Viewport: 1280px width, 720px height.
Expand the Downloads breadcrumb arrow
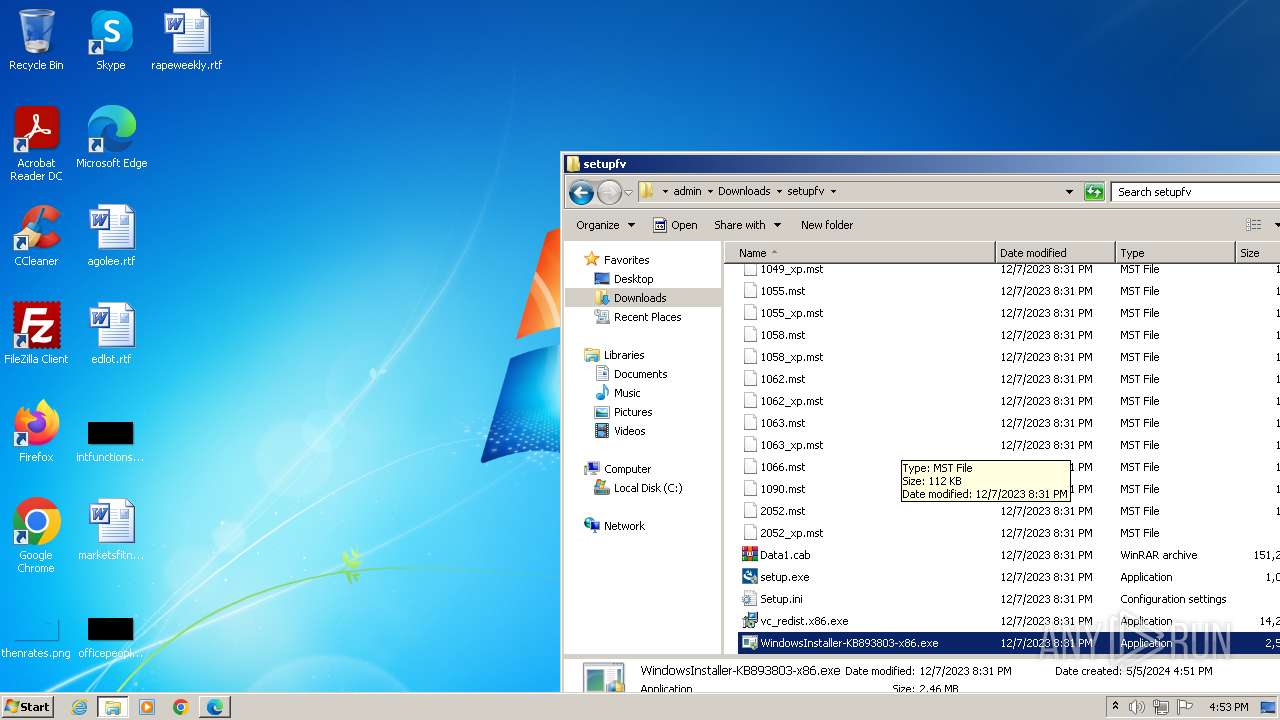(779, 192)
